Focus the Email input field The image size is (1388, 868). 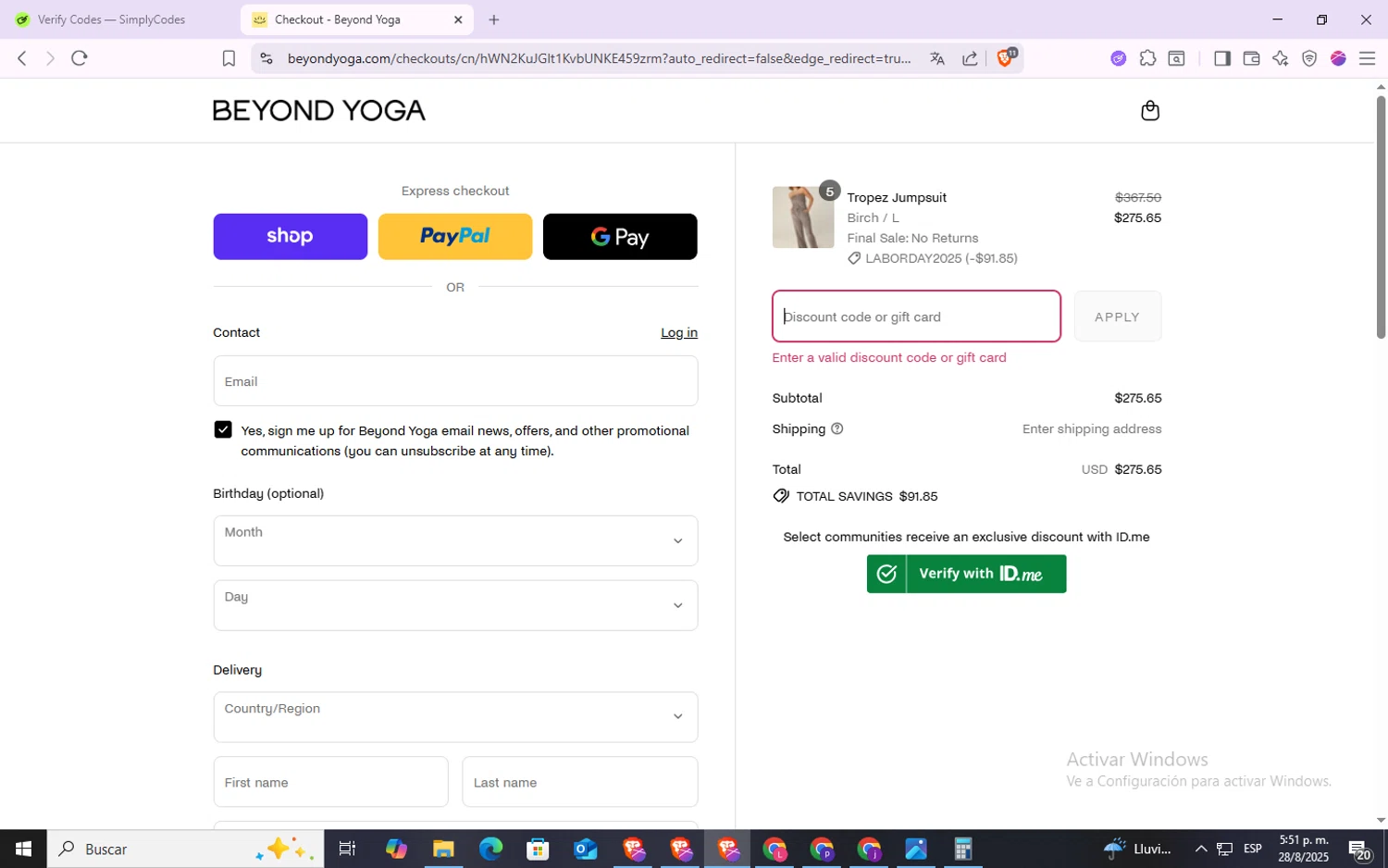tap(455, 381)
